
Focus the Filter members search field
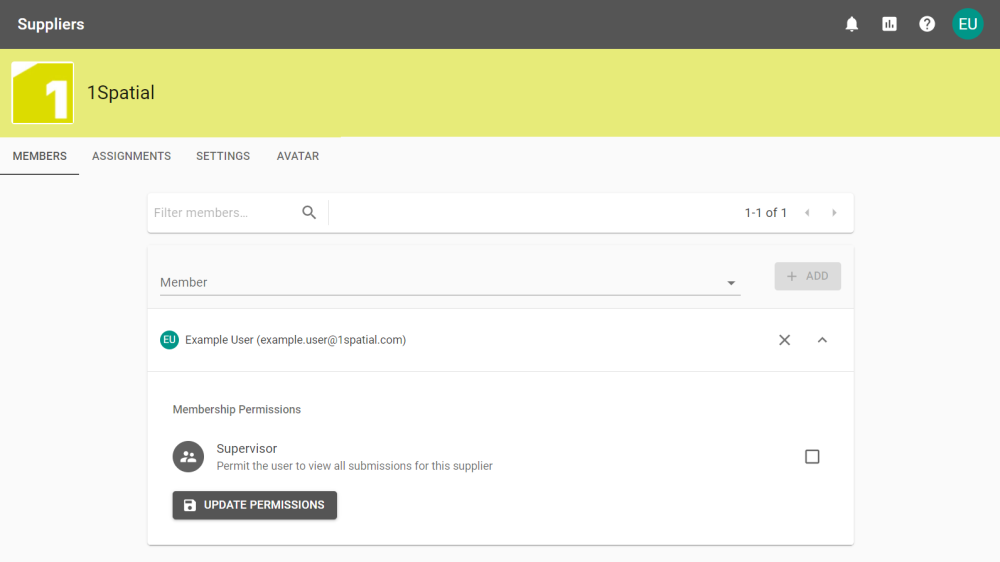[x=225, y=213]
